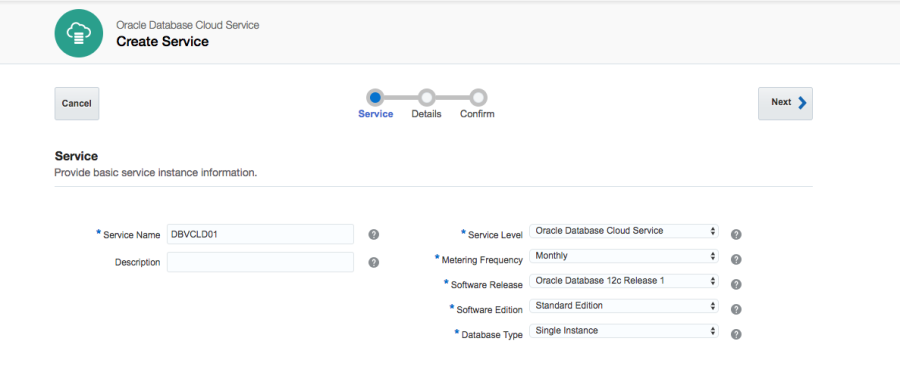
Task: Click the Cancel button
Action: click(x=77, y=103)
